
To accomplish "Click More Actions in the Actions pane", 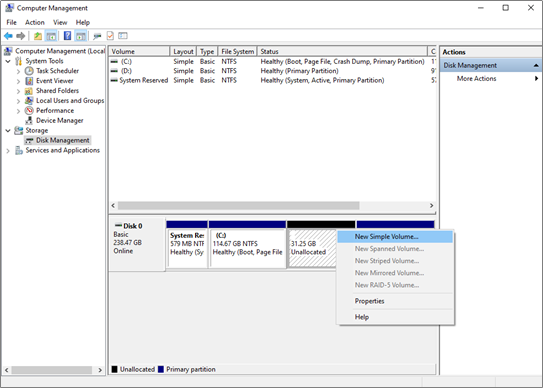I will pos(476,79).
